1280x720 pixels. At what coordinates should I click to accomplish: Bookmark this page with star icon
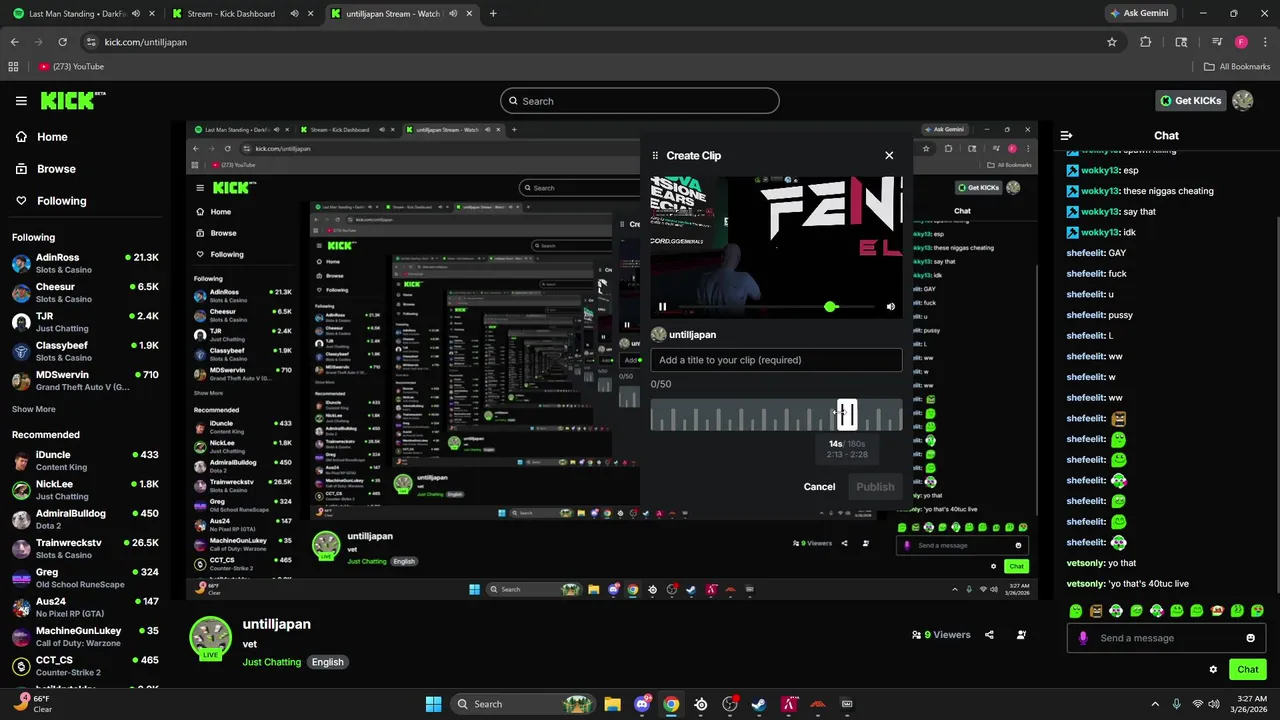(1111, 42)
